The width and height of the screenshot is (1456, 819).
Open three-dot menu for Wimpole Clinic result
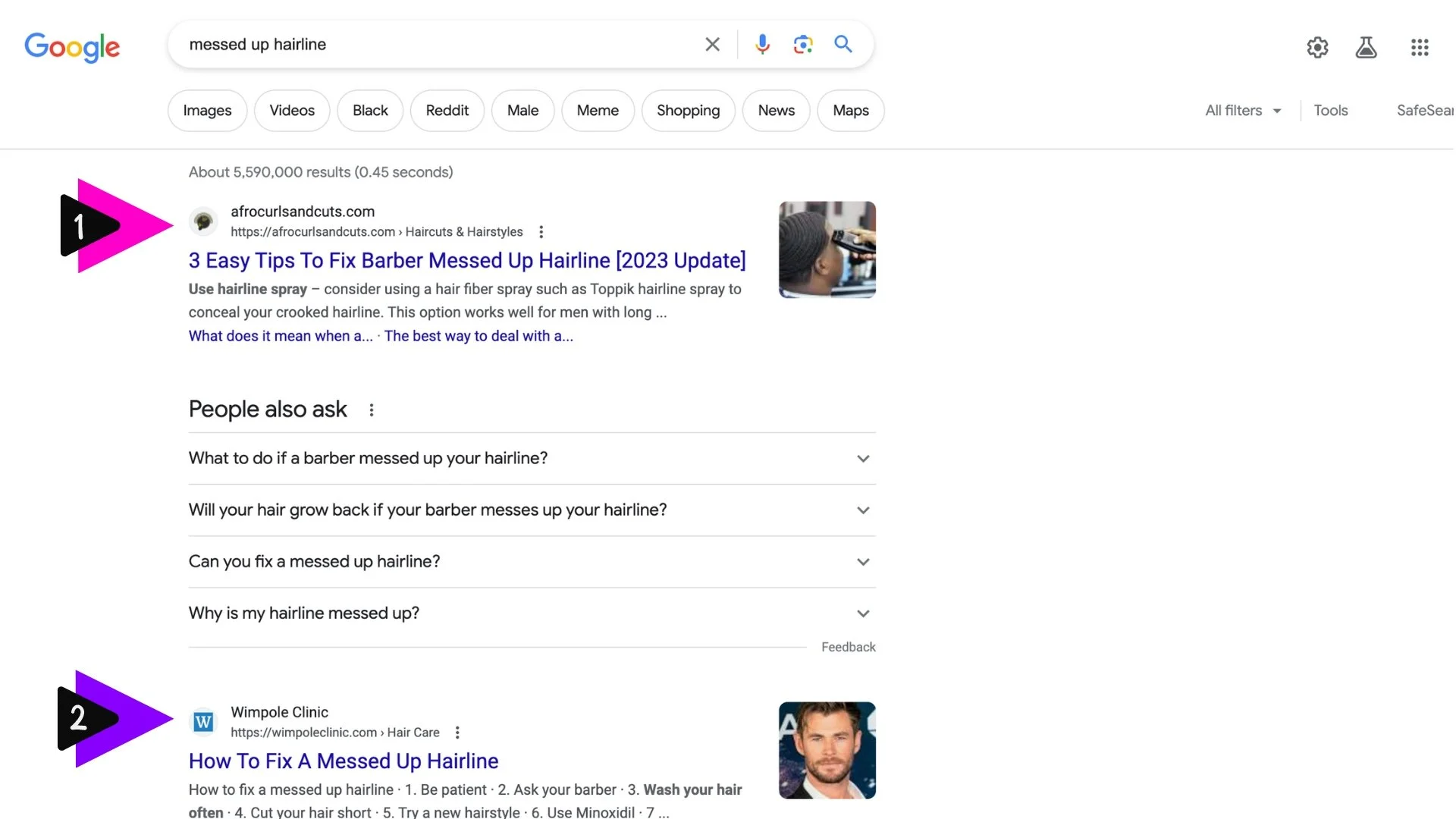click(x=457, y=733)
